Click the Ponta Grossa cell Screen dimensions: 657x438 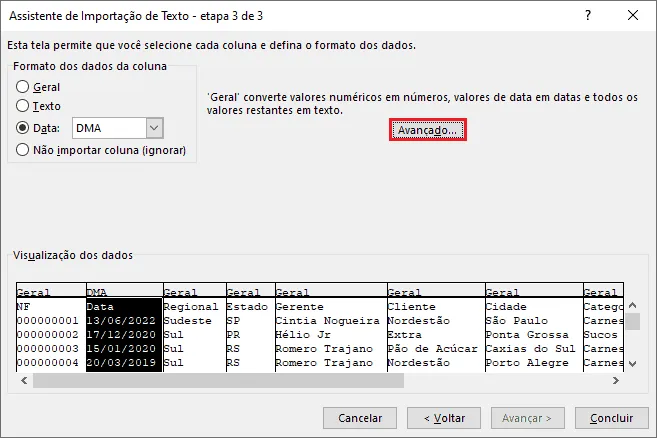[x=527, y=334]
